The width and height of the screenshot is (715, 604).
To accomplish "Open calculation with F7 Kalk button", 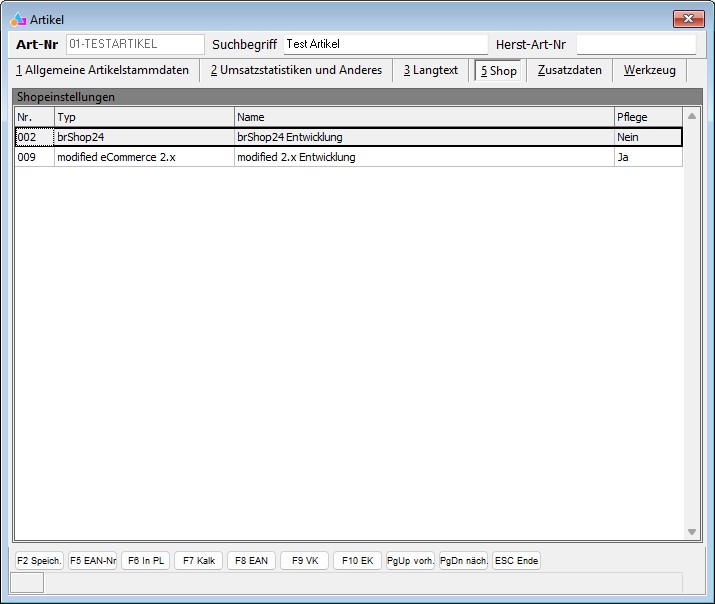I will pos(198,561).
